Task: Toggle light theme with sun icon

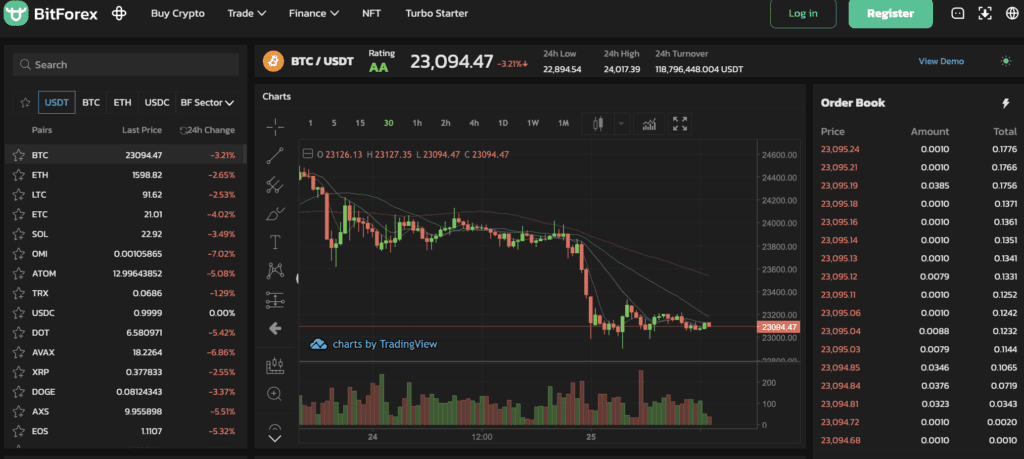Action: pyautogui.click(x=1006, y=61)
